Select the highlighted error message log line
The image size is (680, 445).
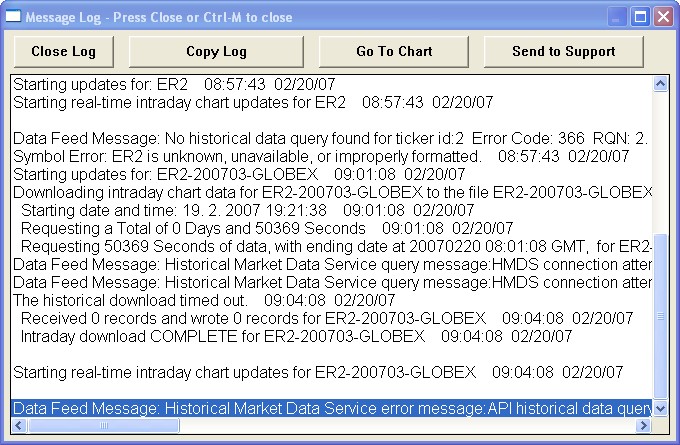[330, 408]
